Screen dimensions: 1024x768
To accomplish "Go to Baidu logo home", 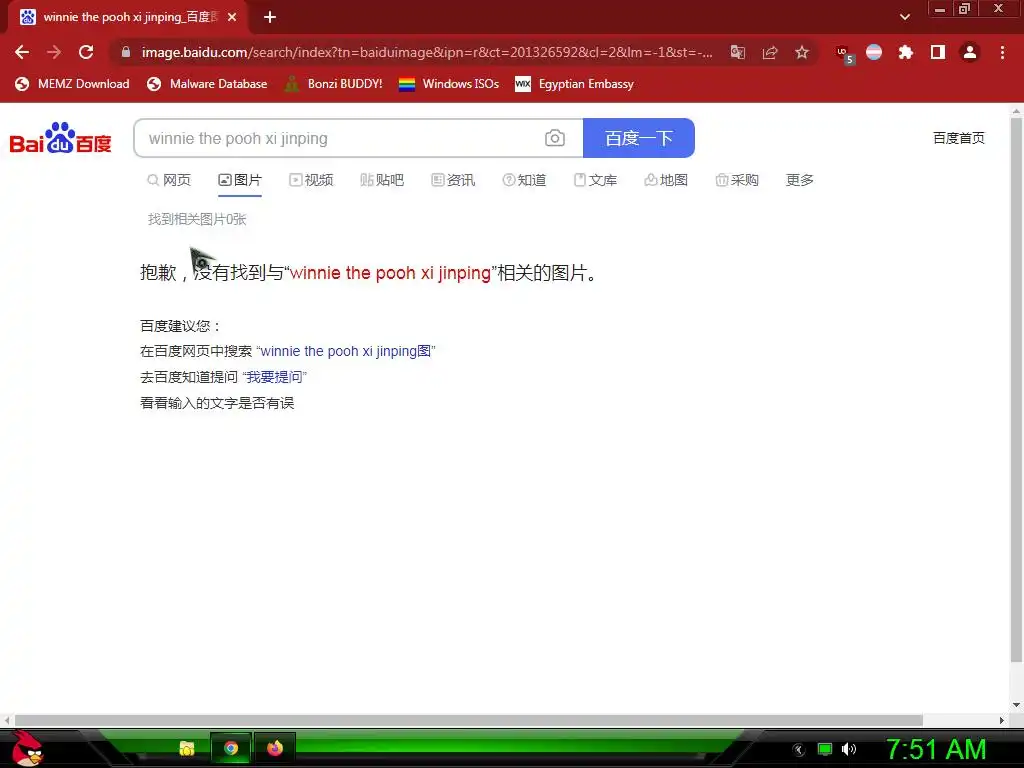I will click(x=60, y=138).
